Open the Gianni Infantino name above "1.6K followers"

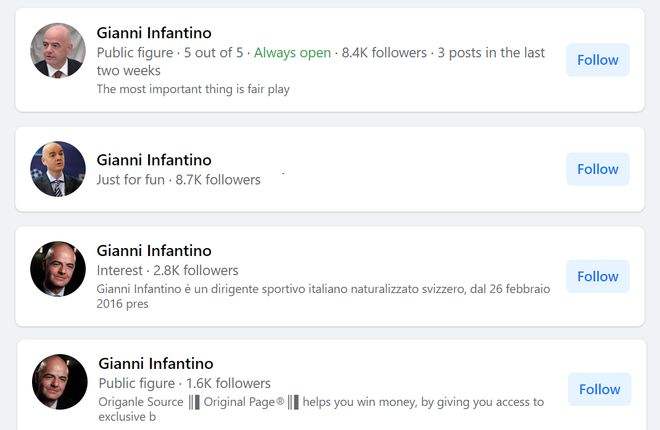pos(156,363)
